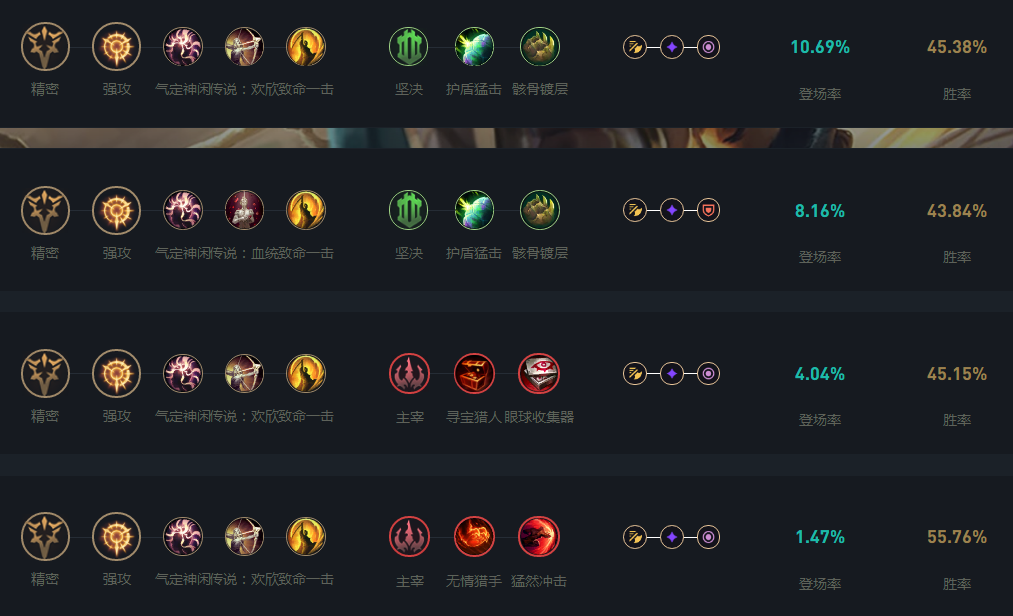Click the shield stat shard in the 8.16% row
Screen dimensions: 1013x616
tap(708, 210)
